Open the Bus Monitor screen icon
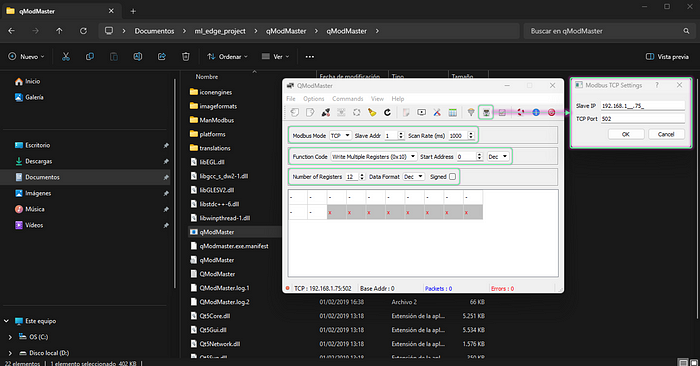 pos(421,112)
